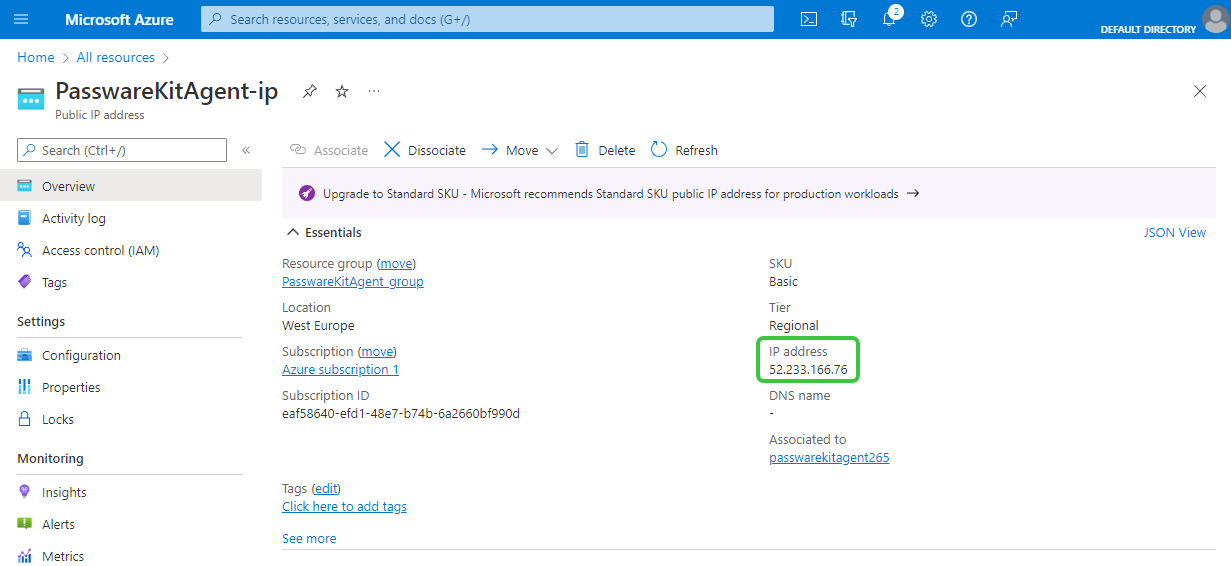Open the Directories and subscriptions filter icon
Screen dimensions: 1231x566
pyautogui.click(x=849, y=19)
